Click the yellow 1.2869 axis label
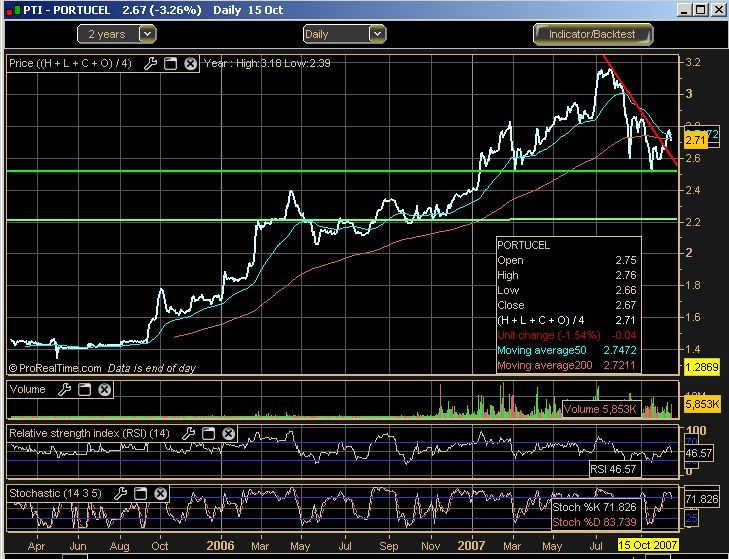 (x=702, y=367)
